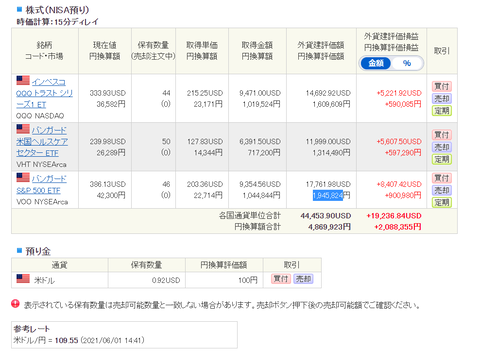Viewport: 480px width, 362px height.
Task: Click US flag icon in QQQ row
Action: [23, 80]
